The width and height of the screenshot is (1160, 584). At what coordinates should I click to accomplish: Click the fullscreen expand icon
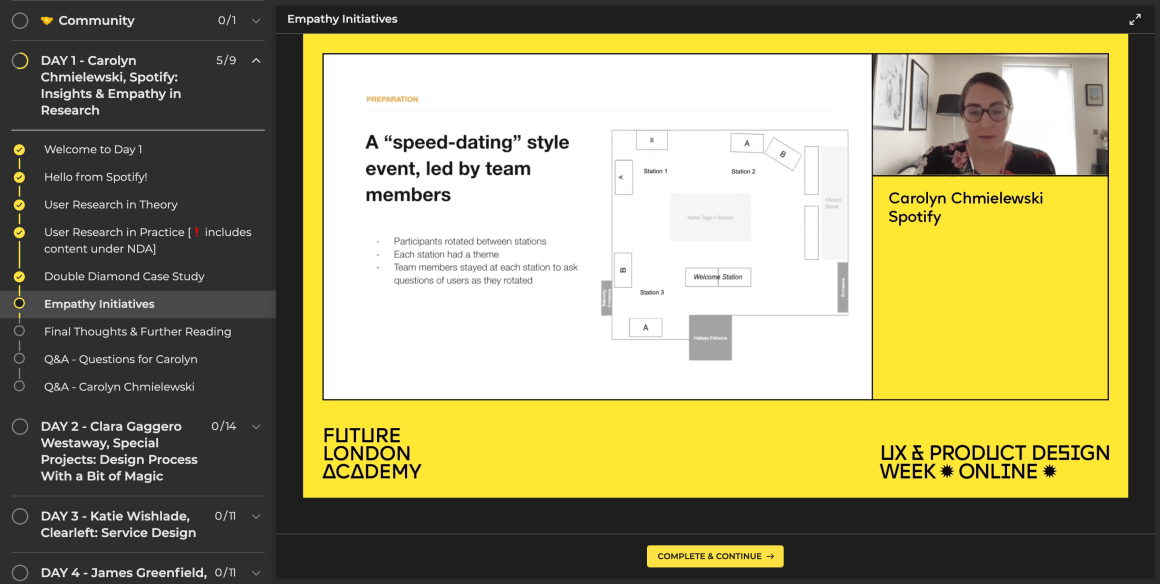[1135, 20]
